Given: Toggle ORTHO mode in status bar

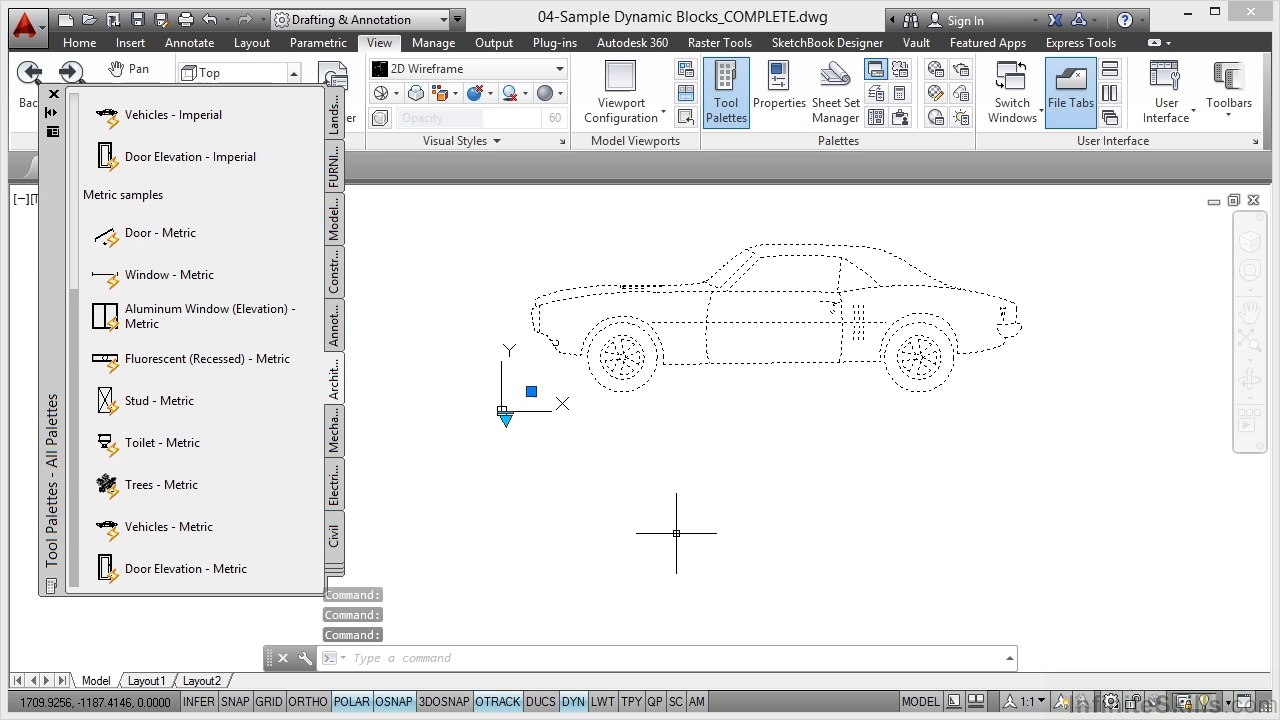Looking at the screenshot, I should coord(308,702).
